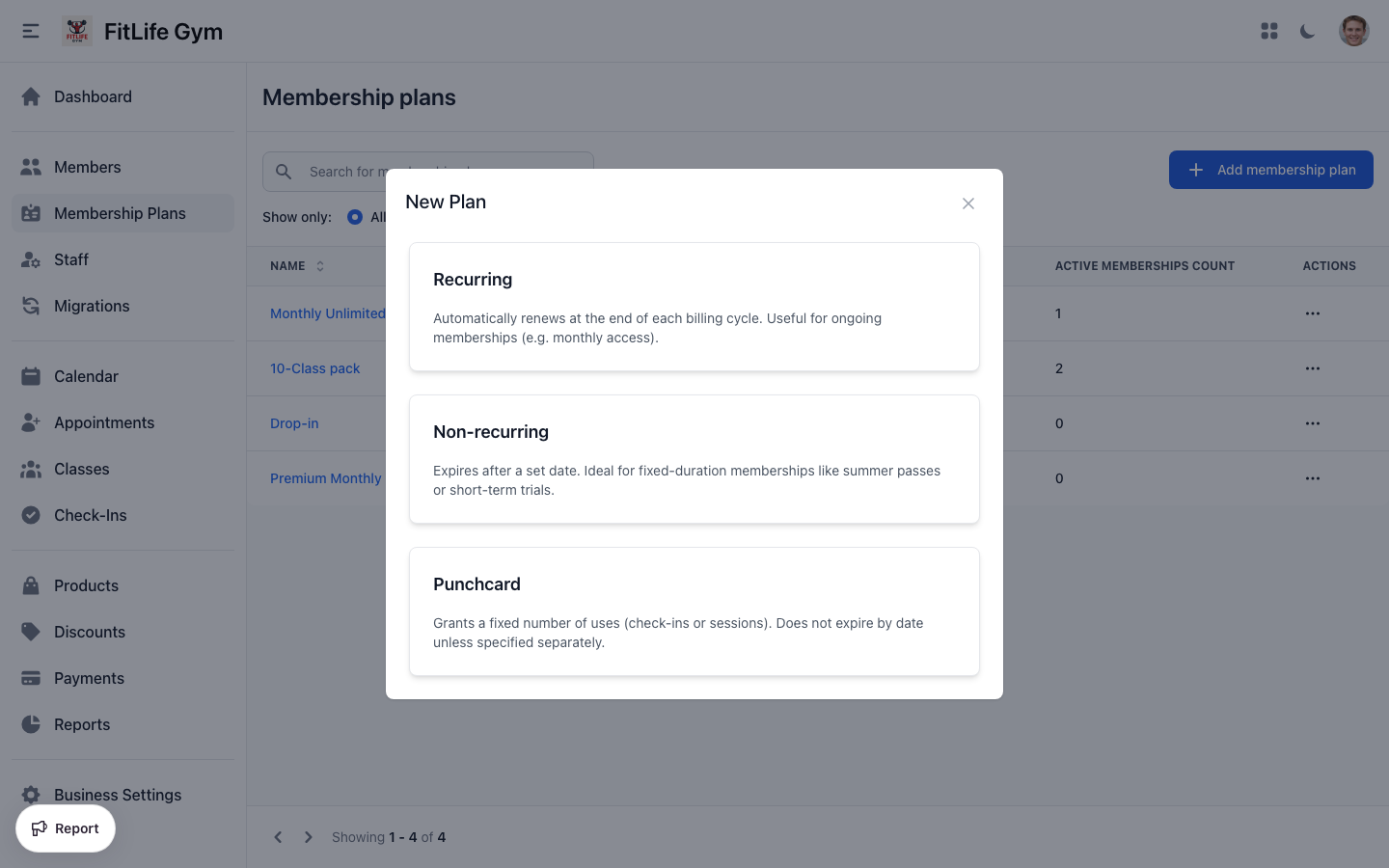1389x868 pixels.
Task: Click the next page chevron in pagination
Action: [x=308, y=837]
